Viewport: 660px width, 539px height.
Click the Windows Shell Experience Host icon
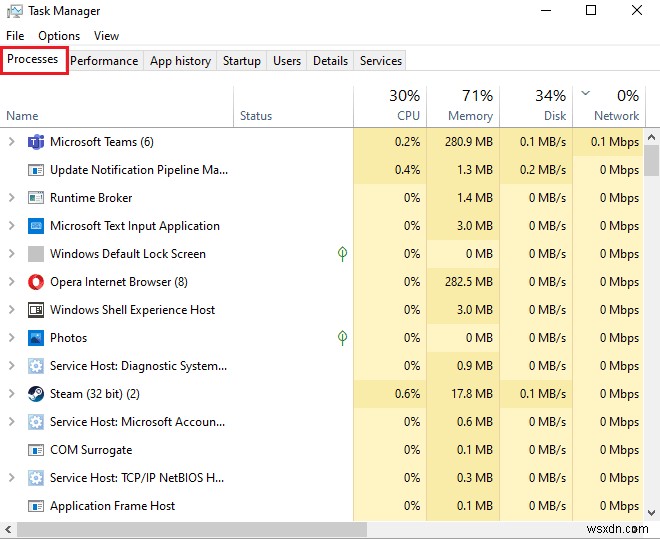(x=36, y=310)
